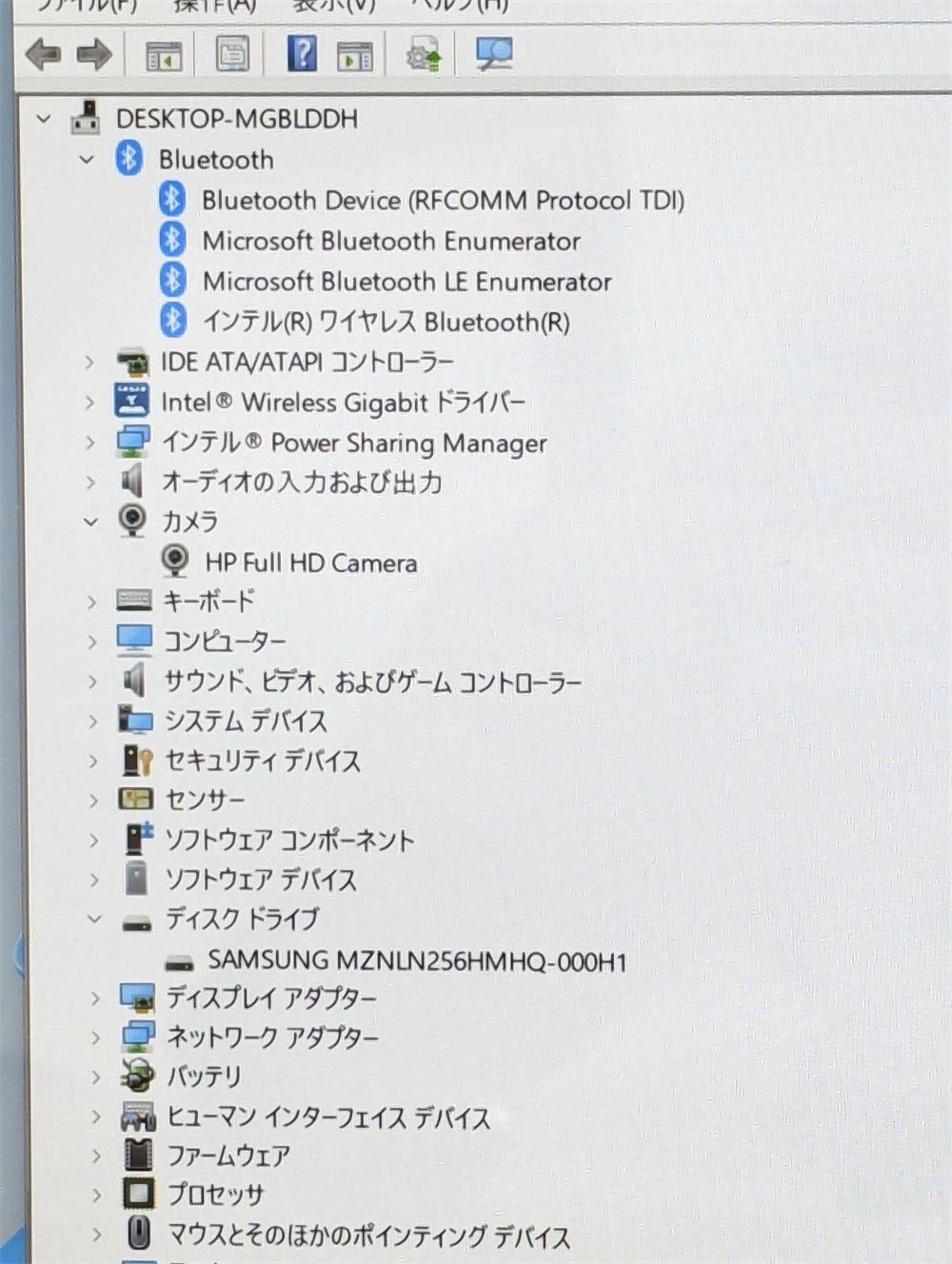Click the IDE ATA/ATAPI controller icon
This screenshot has height=1264, width=952.
pos(132,362)
